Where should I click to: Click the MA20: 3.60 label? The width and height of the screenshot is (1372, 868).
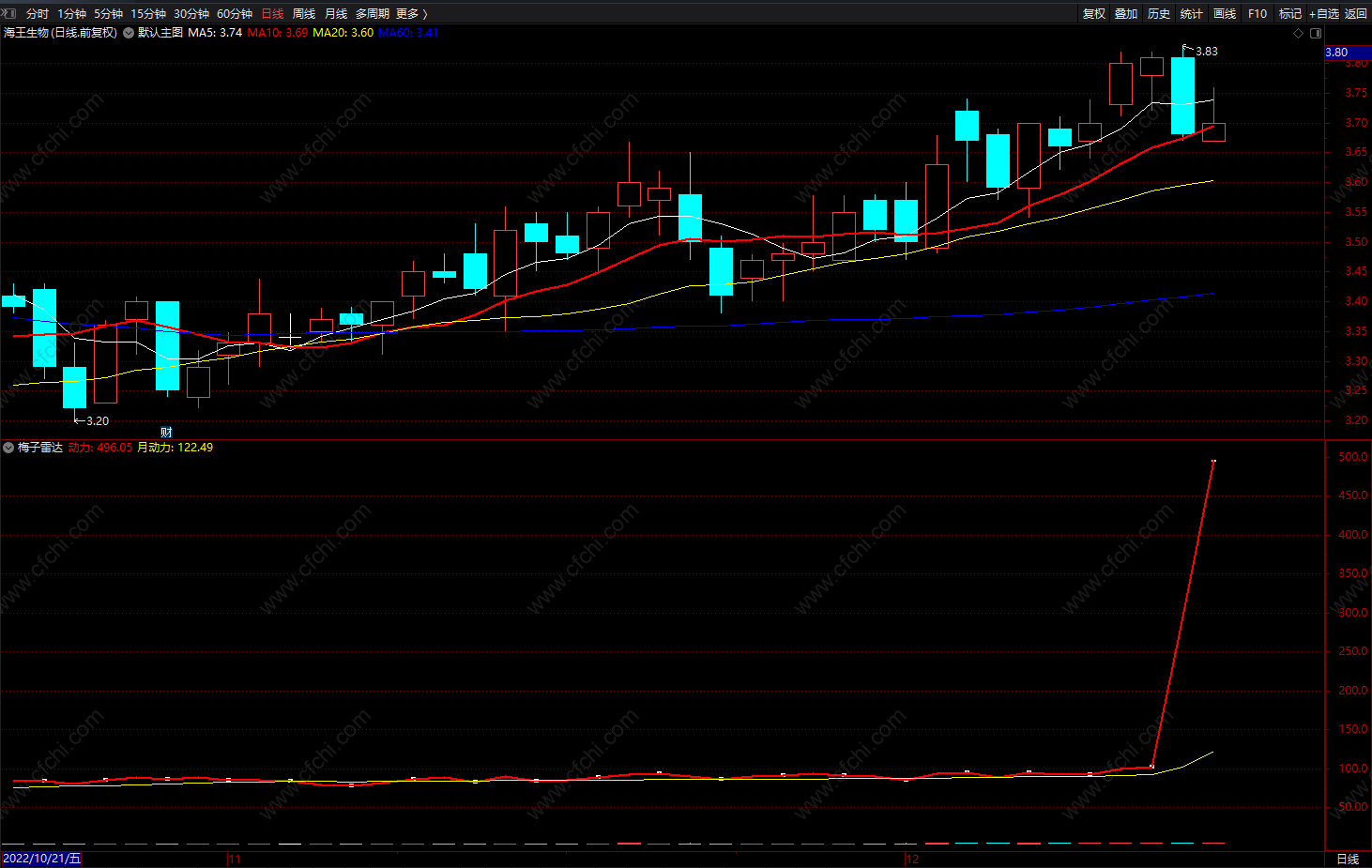point(343,33)
